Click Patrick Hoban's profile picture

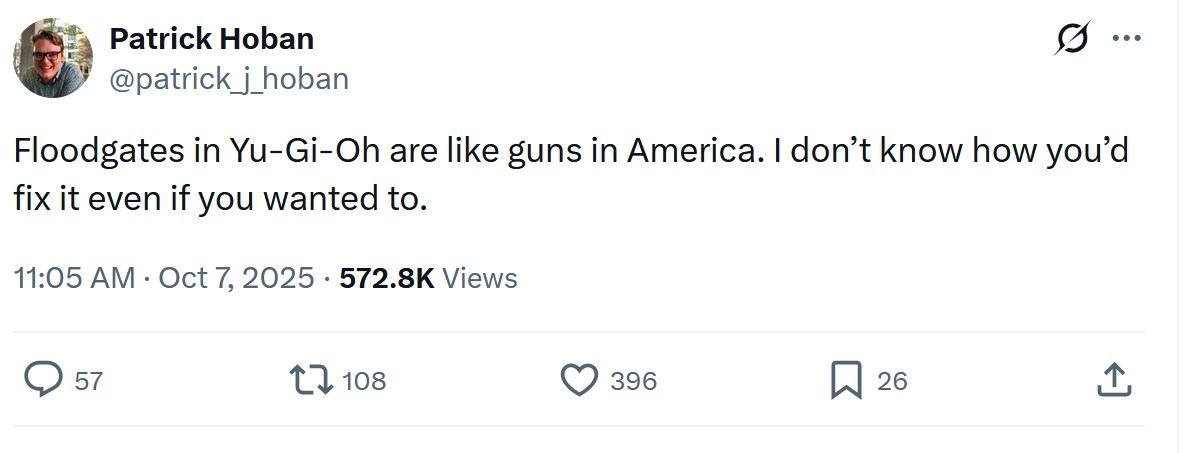53,58
